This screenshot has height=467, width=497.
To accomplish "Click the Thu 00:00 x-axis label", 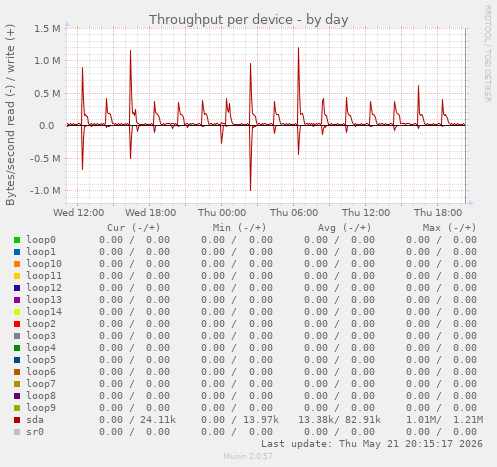I will [x=222, y=213].
